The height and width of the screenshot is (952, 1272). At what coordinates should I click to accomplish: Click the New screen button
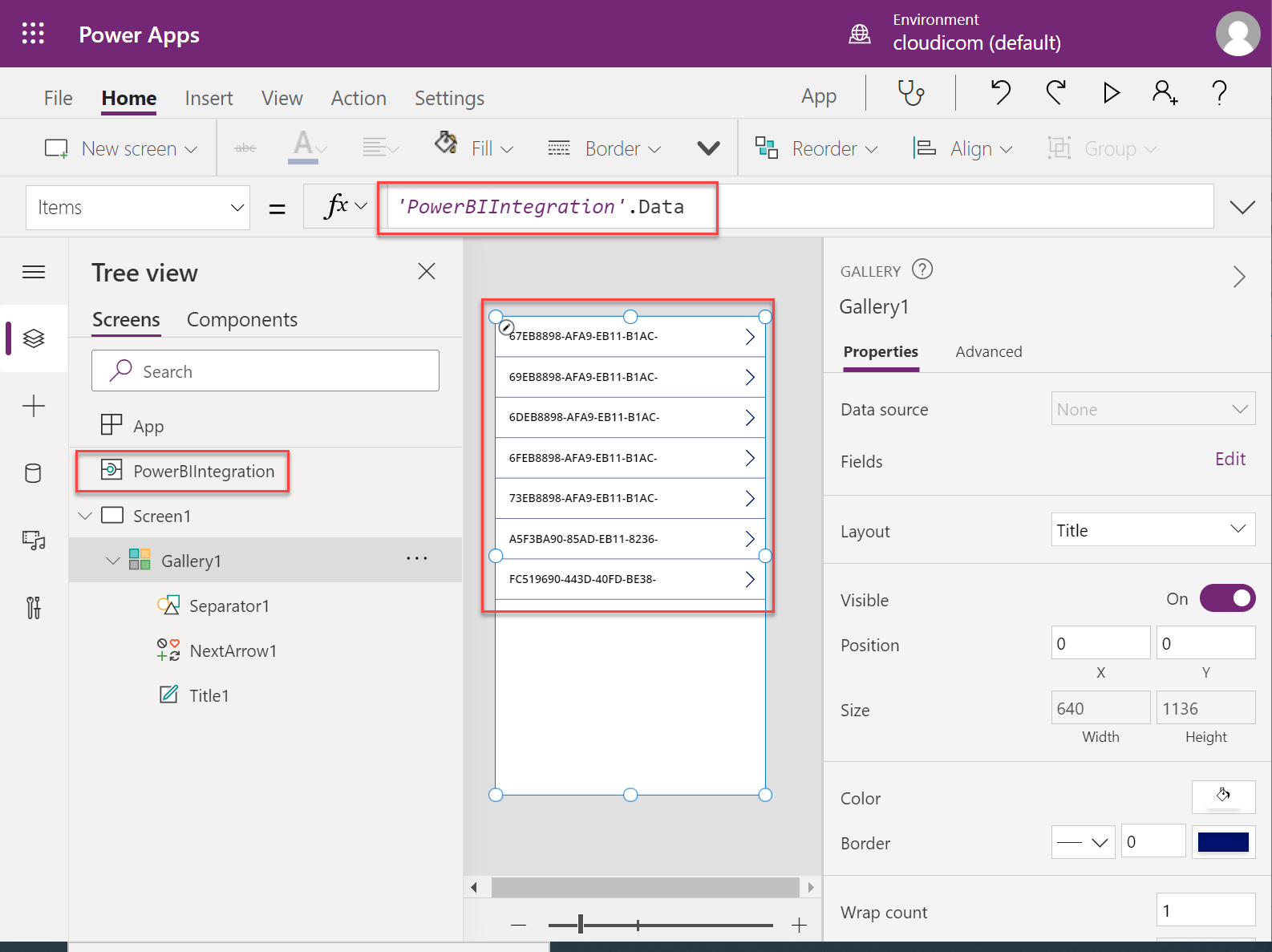(x=121, y=148)
